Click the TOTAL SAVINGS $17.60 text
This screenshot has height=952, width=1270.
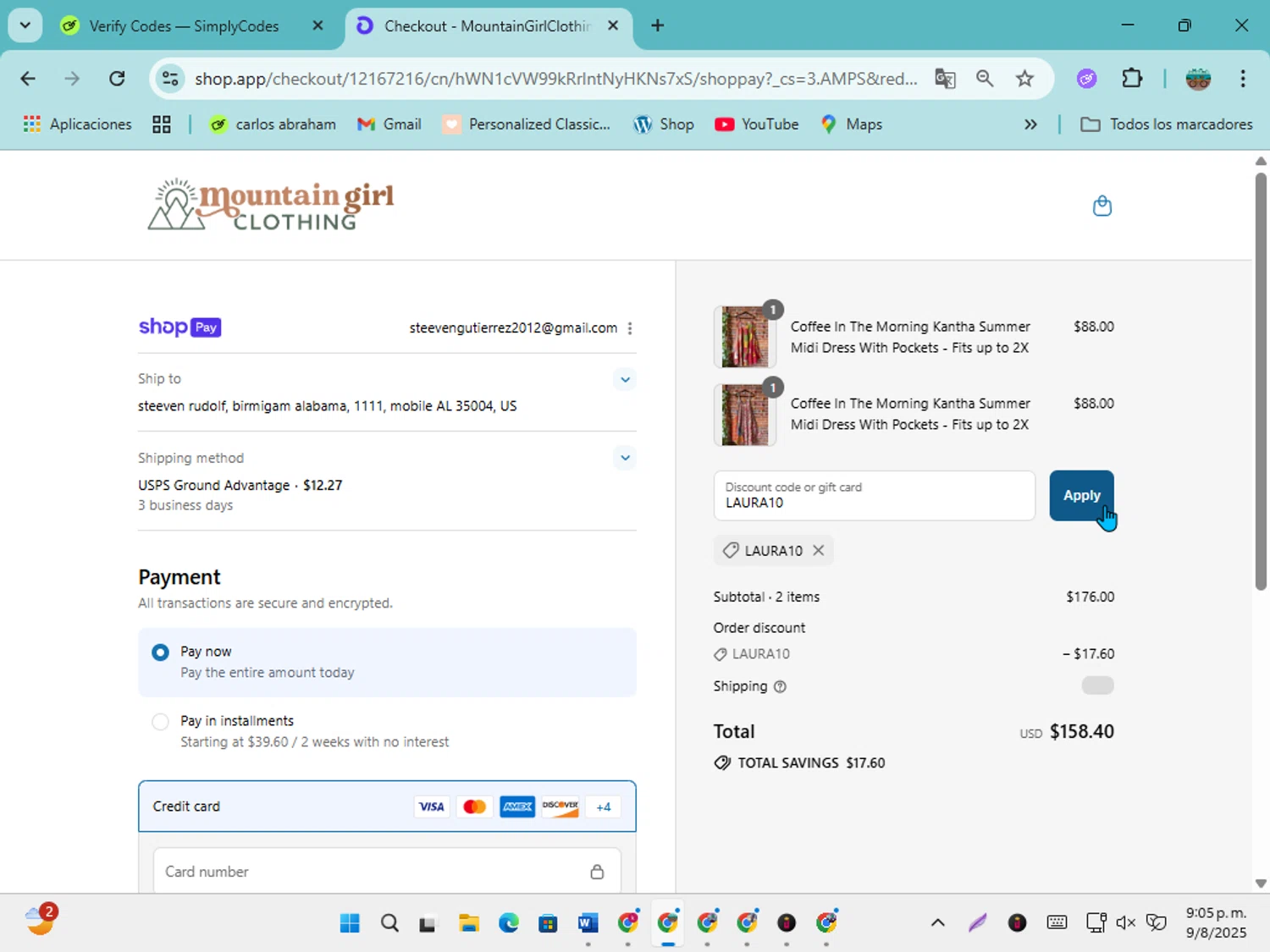[811, 762]
